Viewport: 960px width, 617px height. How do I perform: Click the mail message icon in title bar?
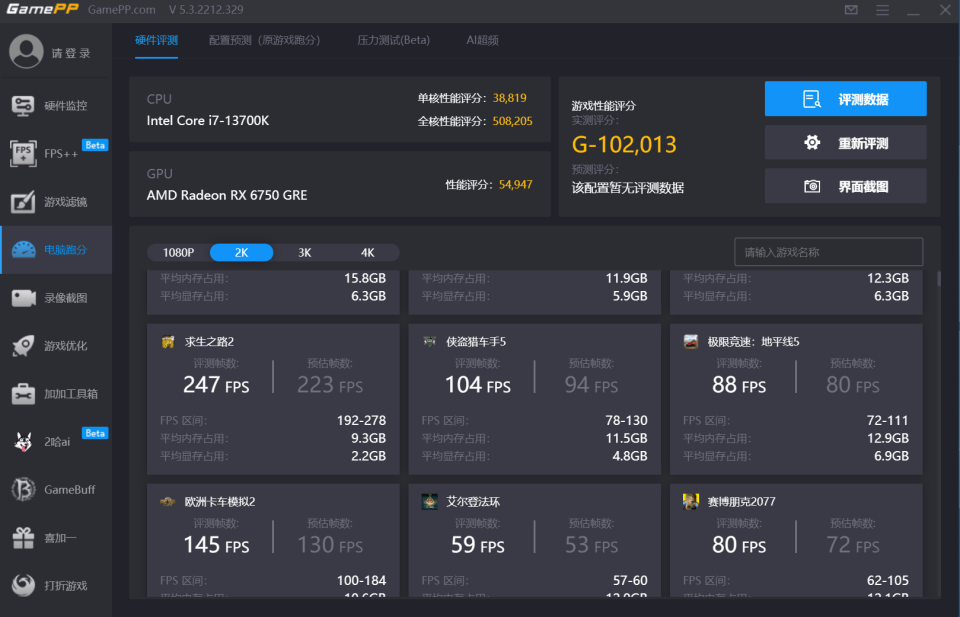(x=851, y=10)
